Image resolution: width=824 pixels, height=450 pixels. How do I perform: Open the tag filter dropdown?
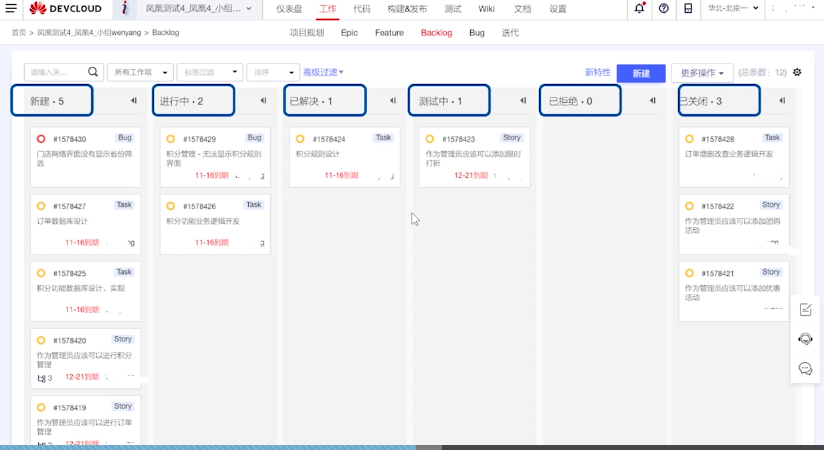pyautogui.click(x=210, y=72)
